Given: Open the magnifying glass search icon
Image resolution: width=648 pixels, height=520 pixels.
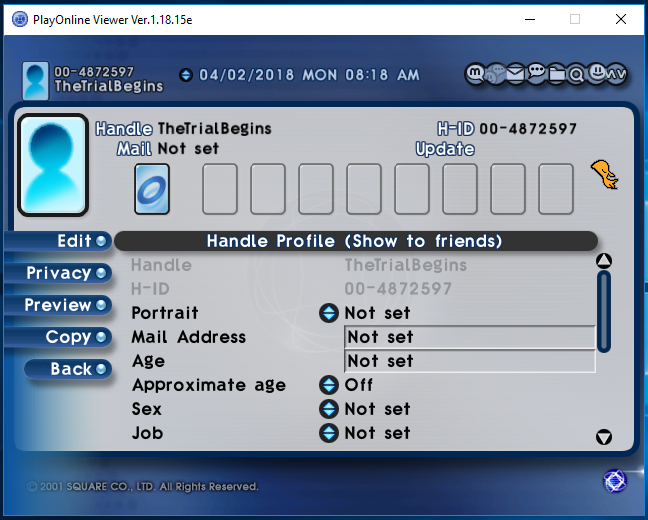Looking at the screenshot, I should [576, 74].
